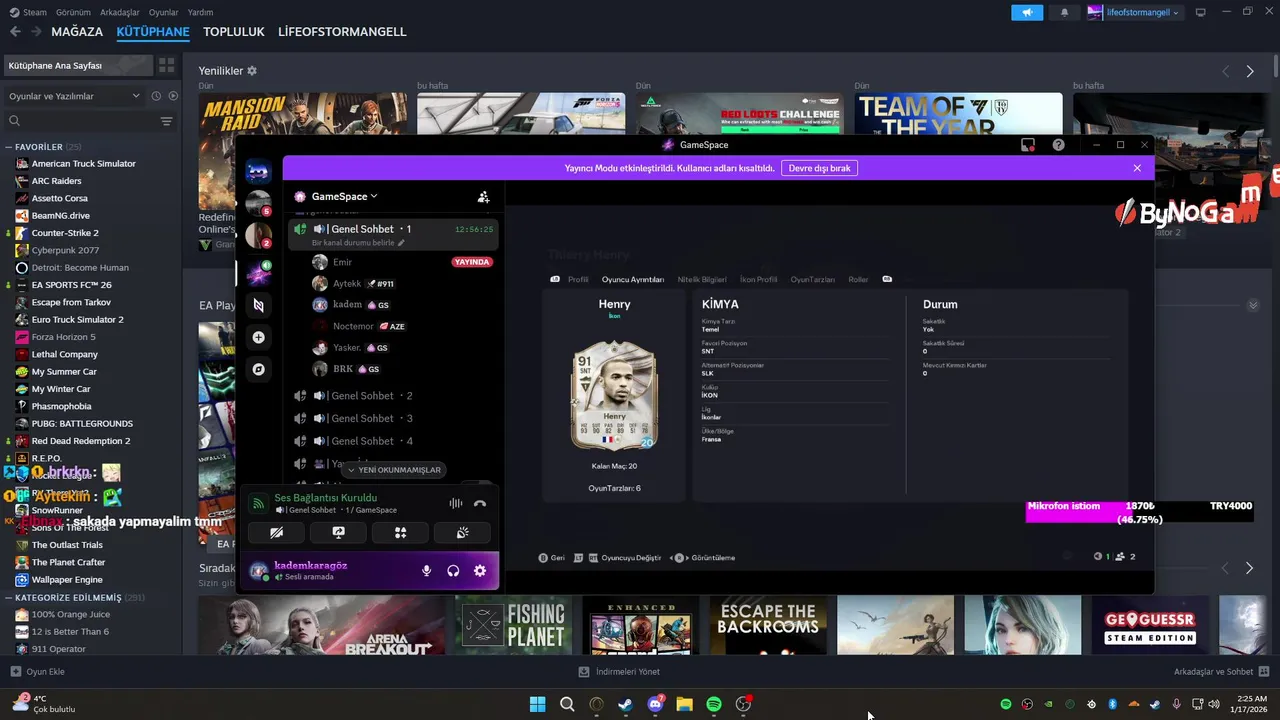Open the Discover servers compass icon
The height and width of the screenshot is (720, 1280).
coord(258,369)
